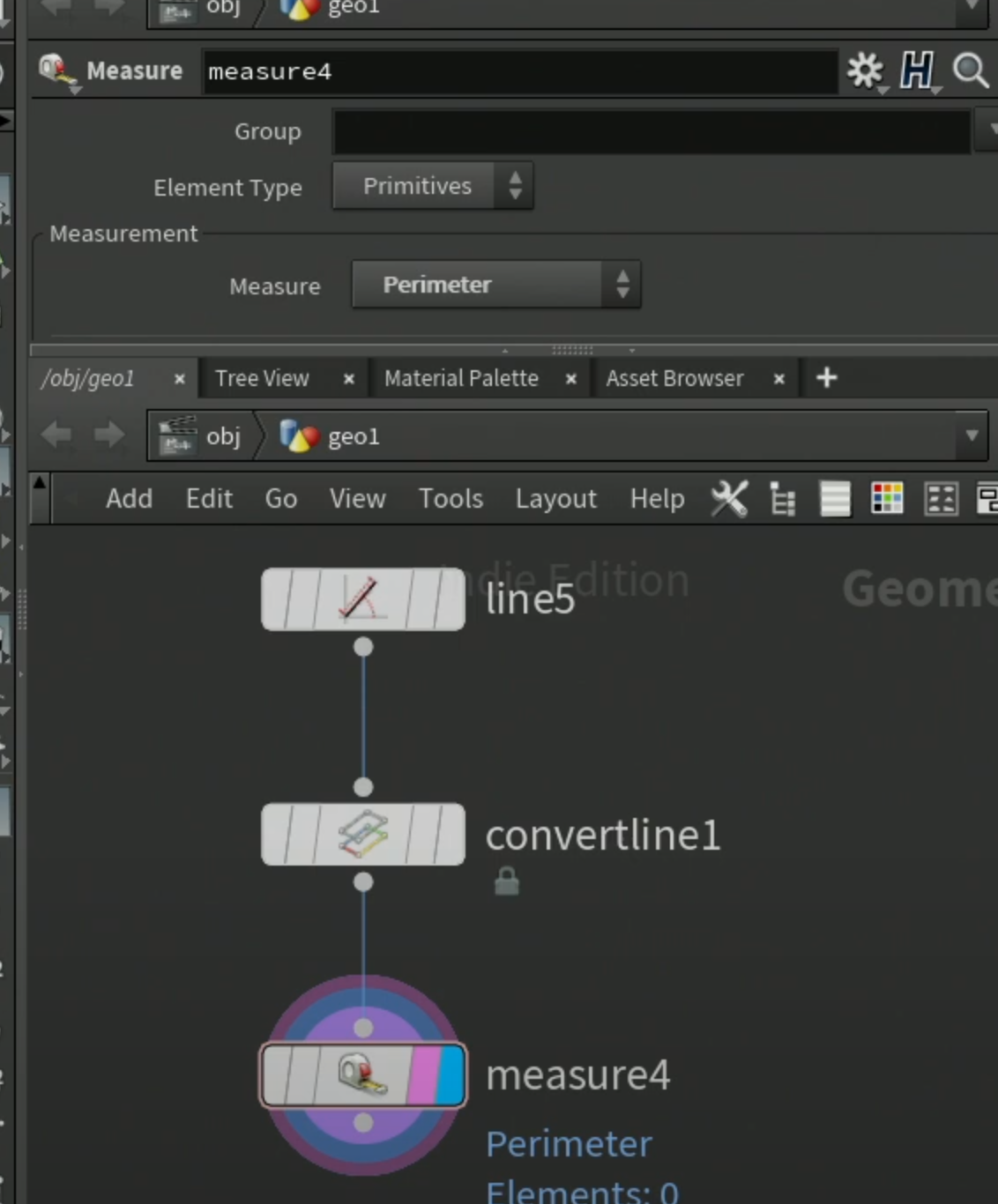Toggle the grid layout dots icon
Image resolution: width=998 pixels, height=1204 pixels.
click(x=940, y=499)
